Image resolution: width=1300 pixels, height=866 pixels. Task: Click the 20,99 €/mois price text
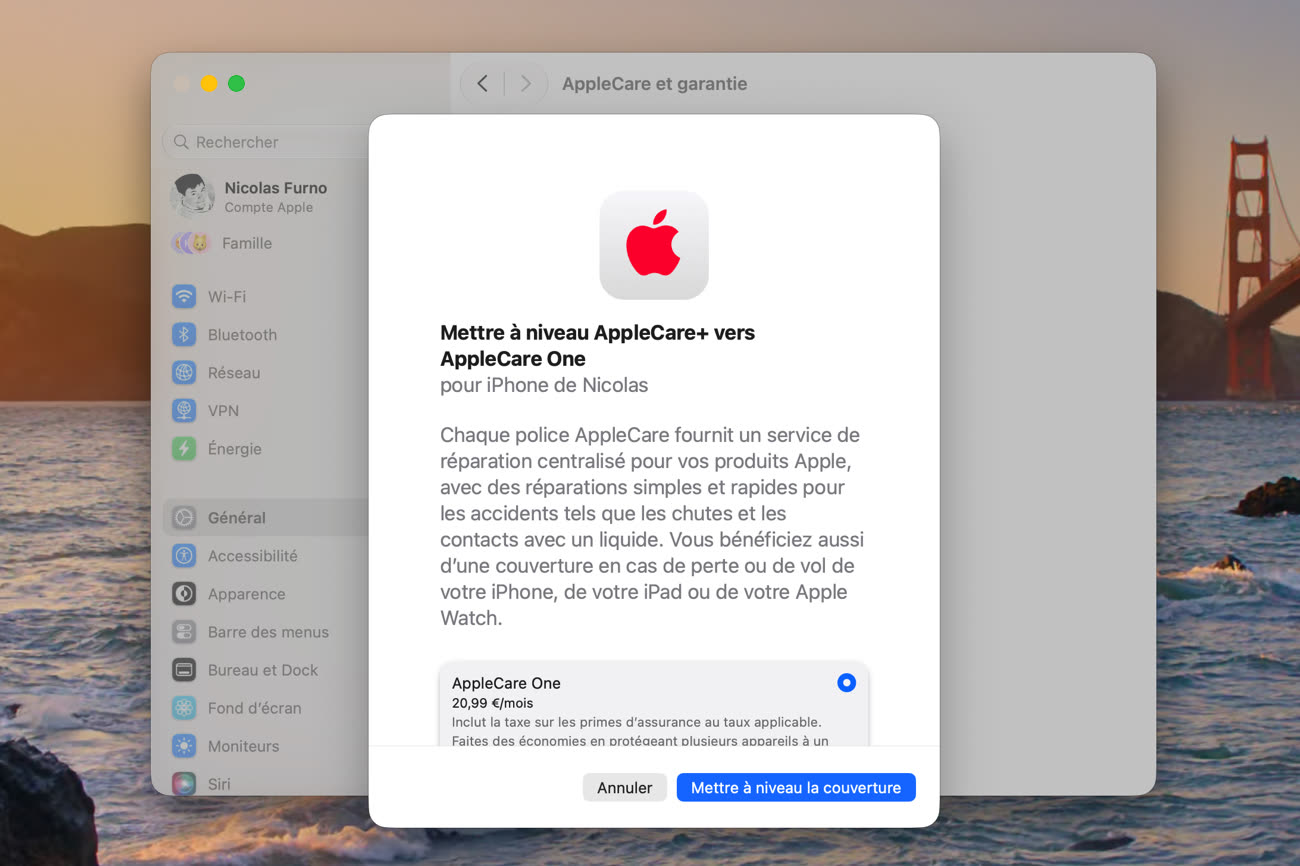pos(493,703)
